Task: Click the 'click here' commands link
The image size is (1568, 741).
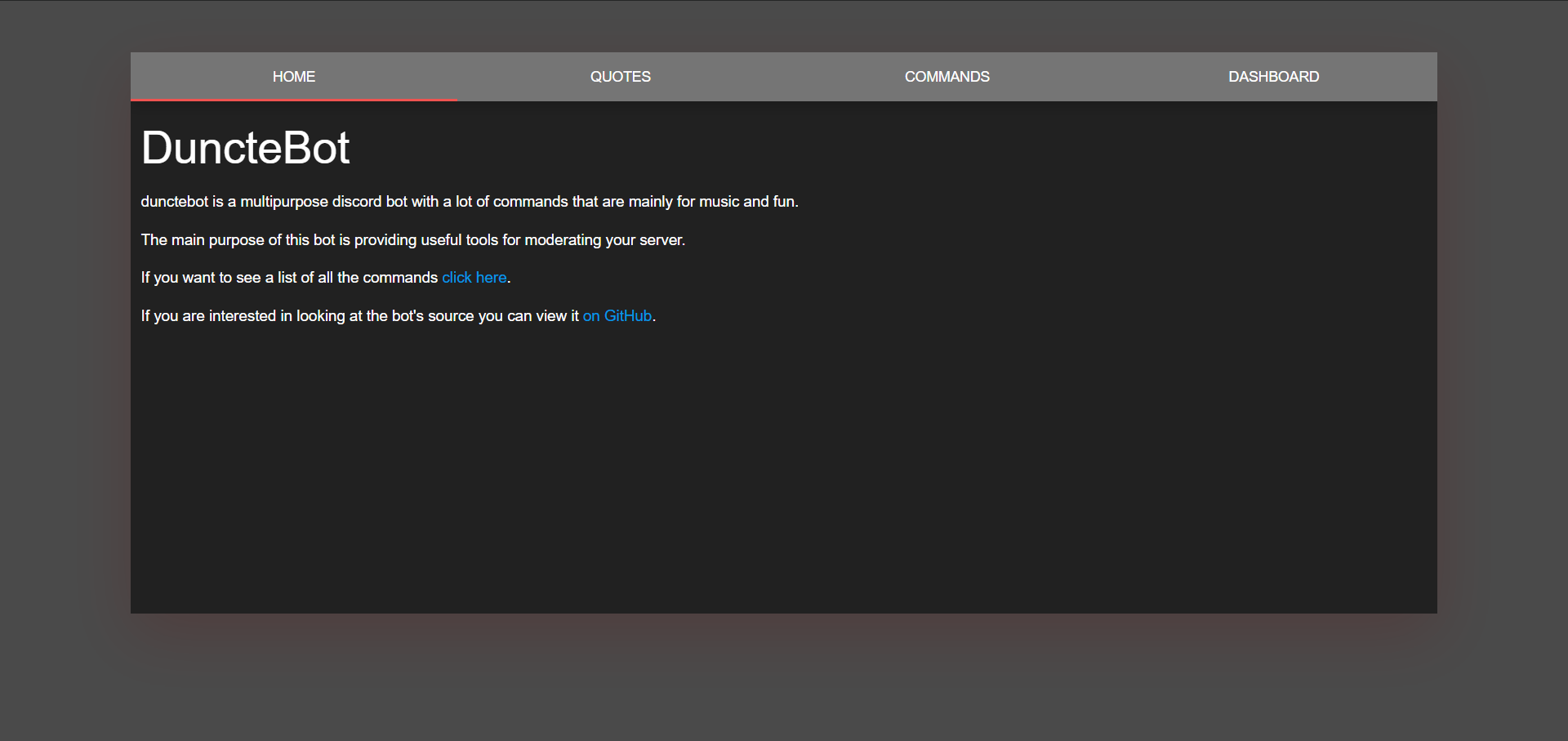Action: click(474, 277)
